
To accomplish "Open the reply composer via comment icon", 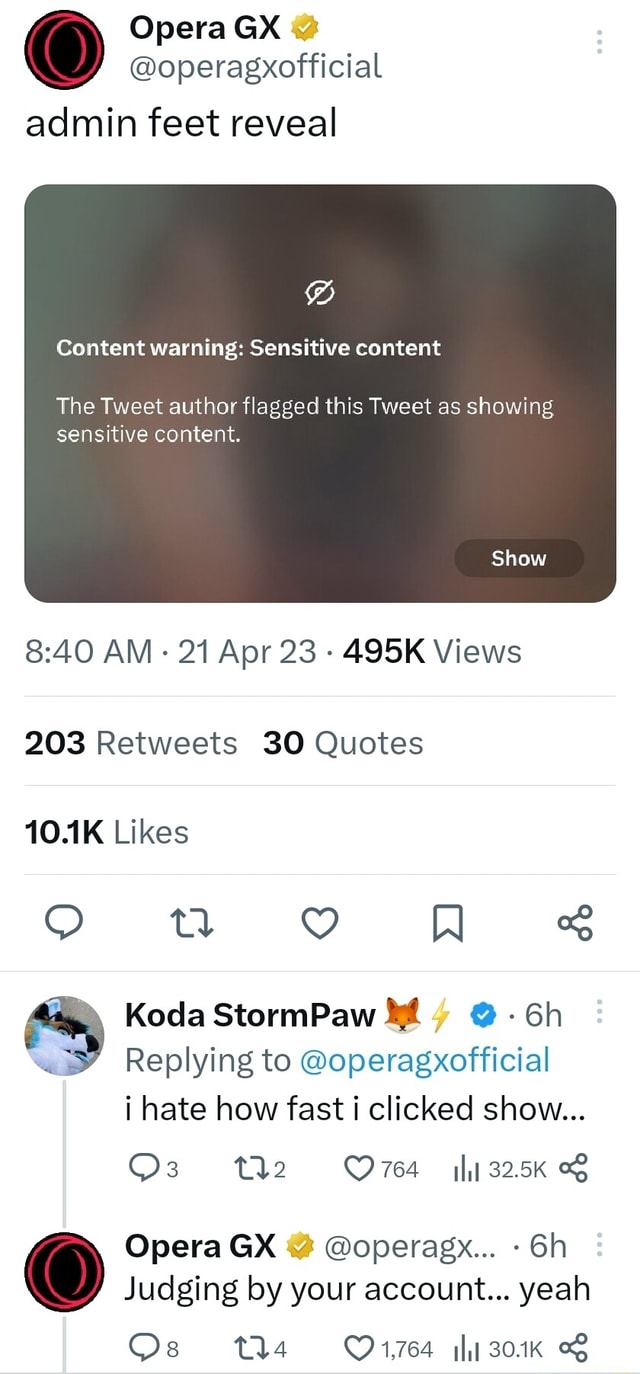I will coord(64,923).
